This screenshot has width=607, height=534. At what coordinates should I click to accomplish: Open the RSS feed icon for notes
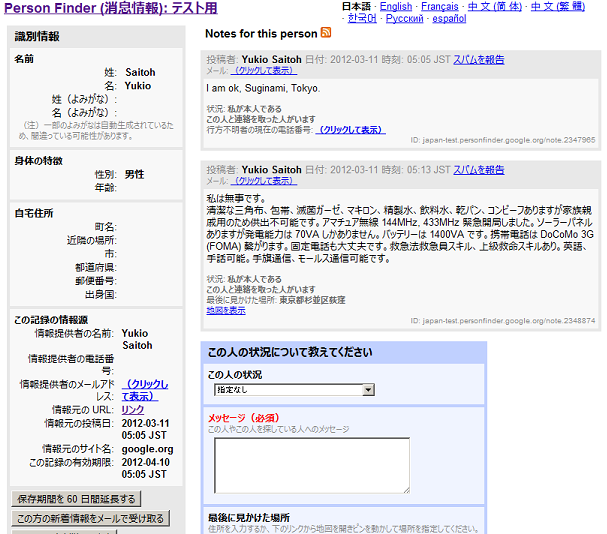click(326, 33)
